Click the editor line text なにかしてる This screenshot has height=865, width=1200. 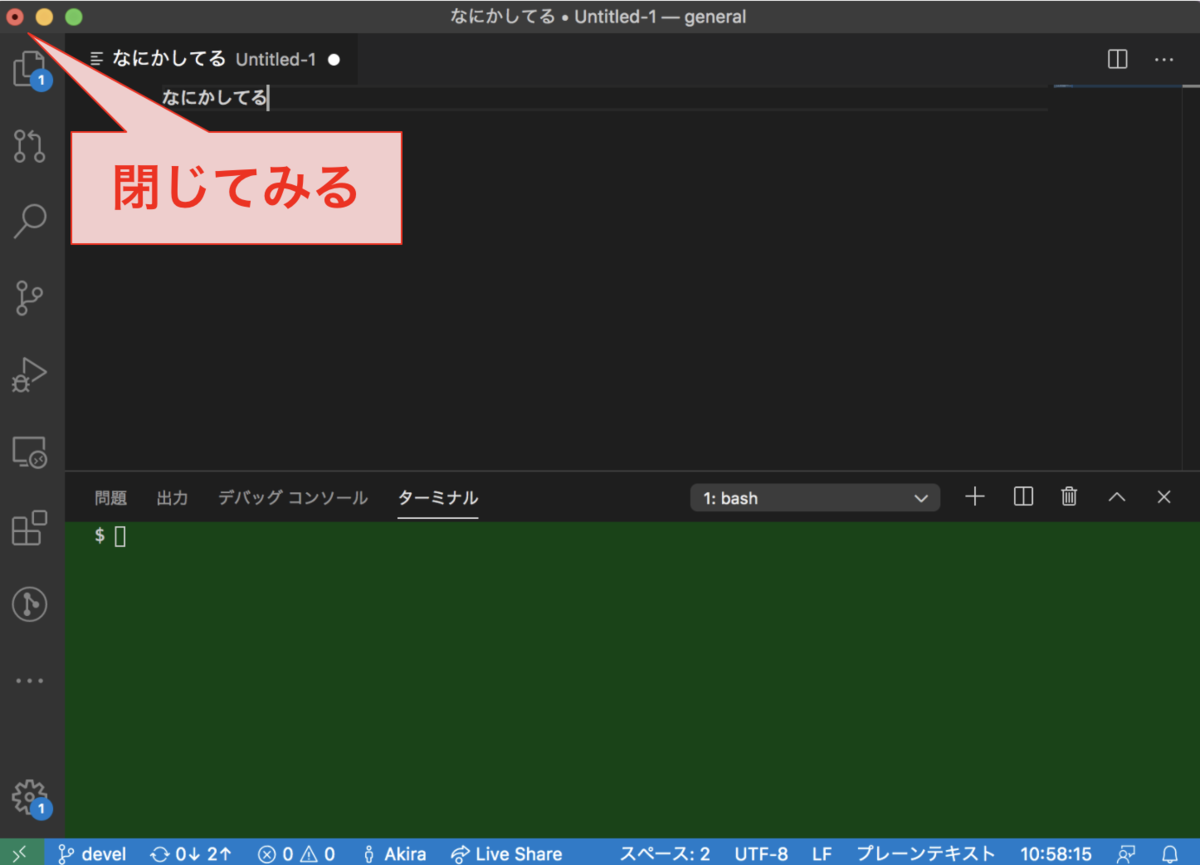215,98
